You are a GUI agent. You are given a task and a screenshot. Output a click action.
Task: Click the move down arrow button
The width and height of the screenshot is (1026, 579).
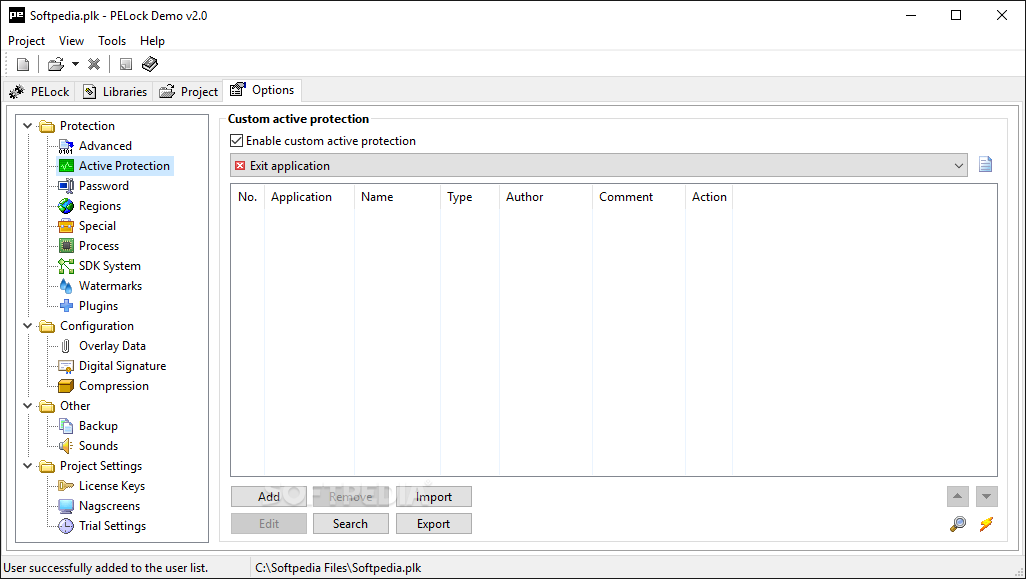tap(987, 497)
